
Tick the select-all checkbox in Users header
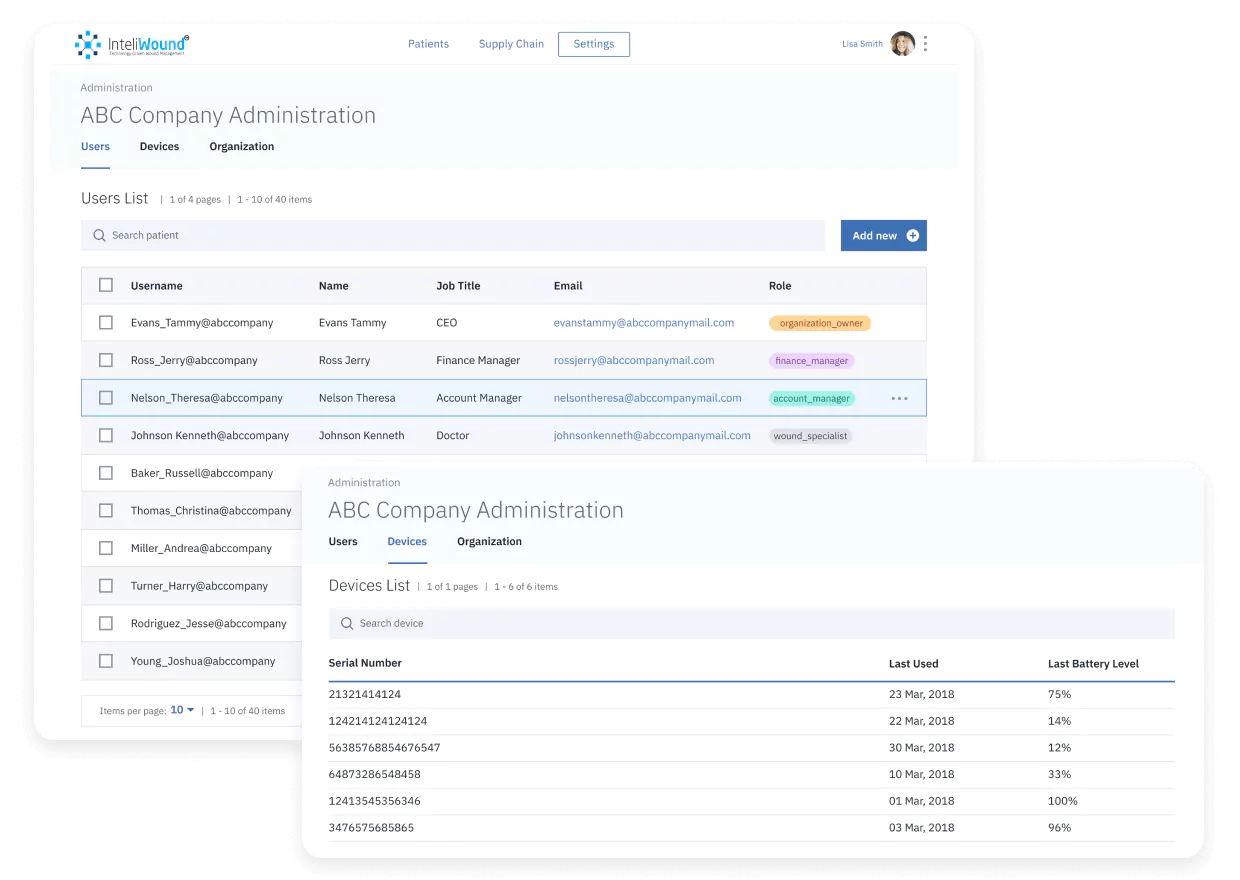click(106, 285)
